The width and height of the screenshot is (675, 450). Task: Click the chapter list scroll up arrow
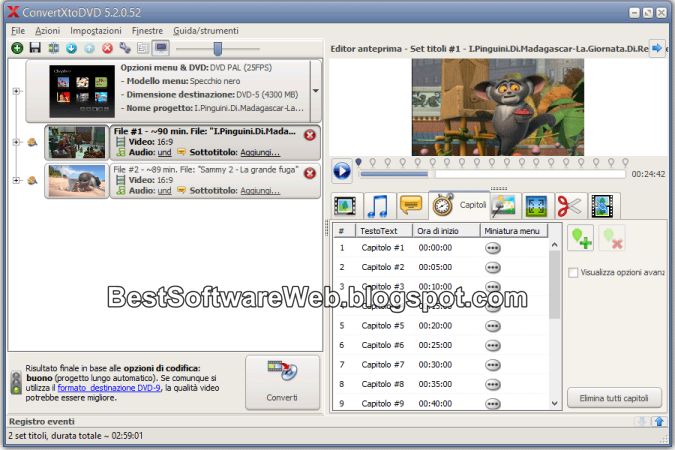pos(555,245)
